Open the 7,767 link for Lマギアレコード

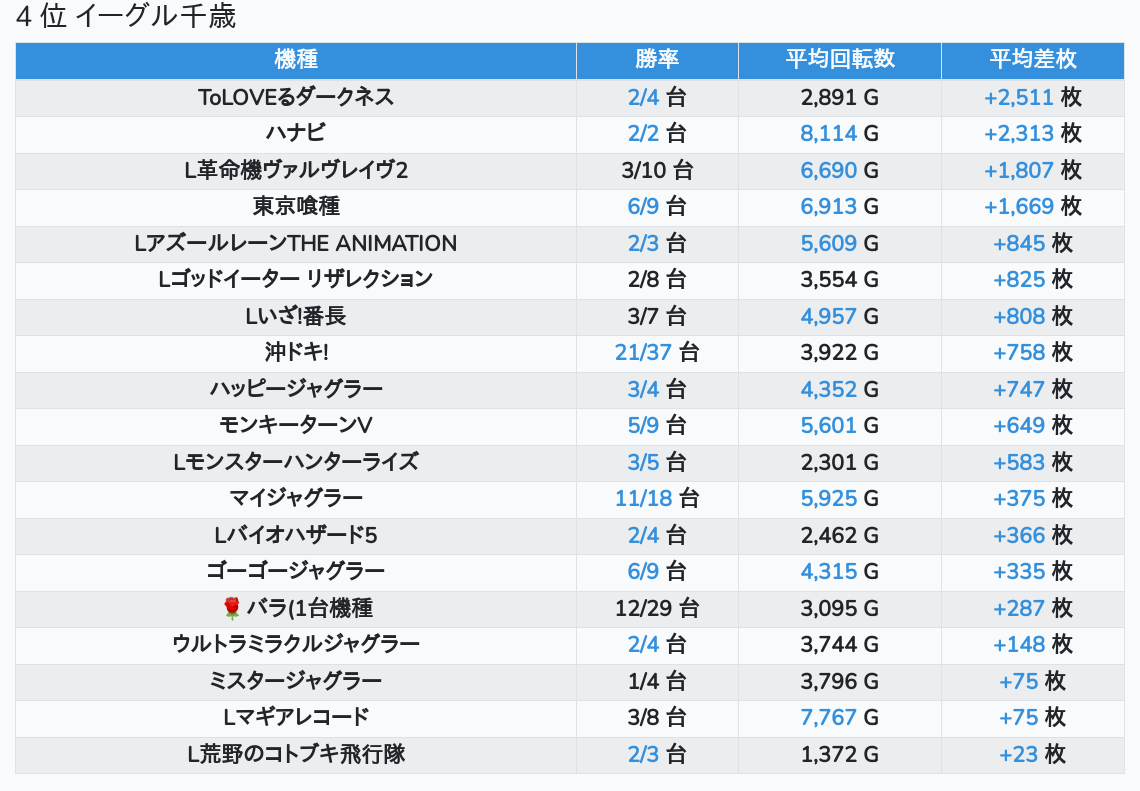click(828, 717)
